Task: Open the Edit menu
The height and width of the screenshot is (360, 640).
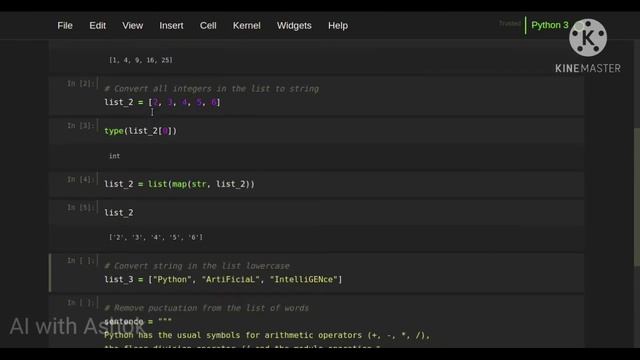Action: (98, 25)
